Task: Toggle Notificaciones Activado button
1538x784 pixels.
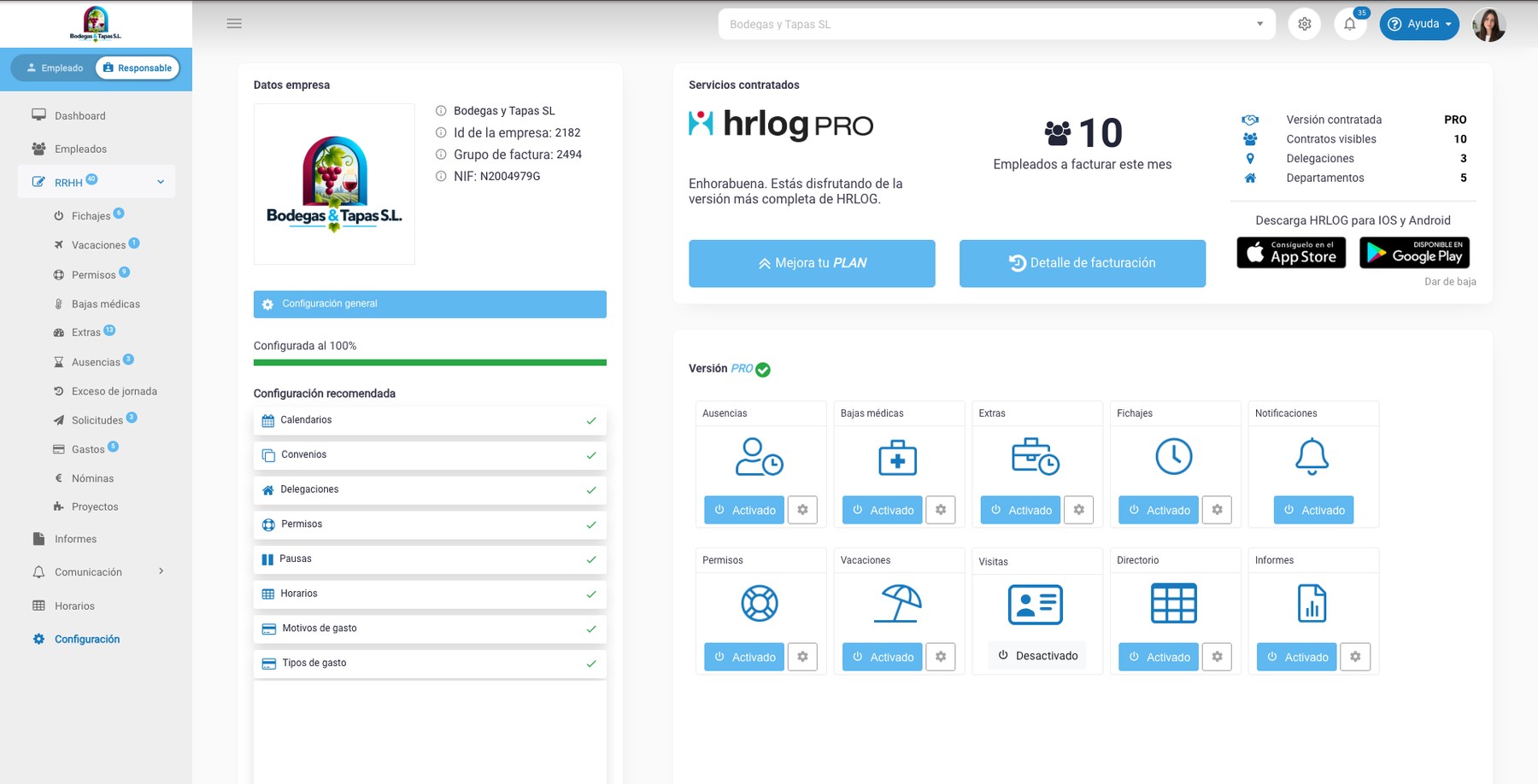Action: pyautogui.click(x=1313, y=510)
